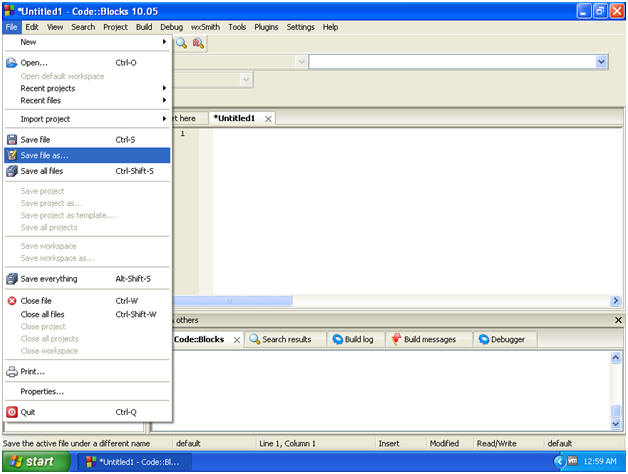This screenshot has width=628, height=474.
Task: Click the Build log tab icon
Action: pos(338,339)
